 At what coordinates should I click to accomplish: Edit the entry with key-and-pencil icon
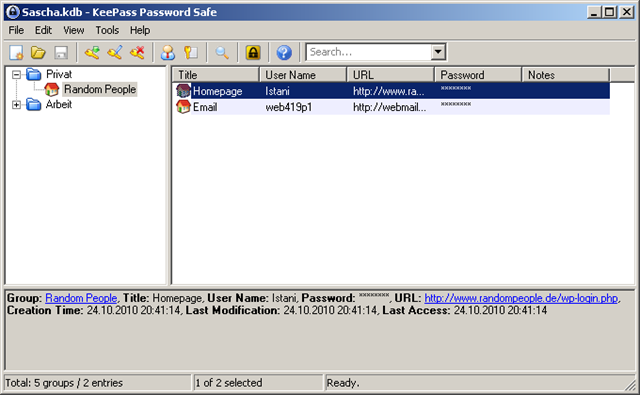coord(115,53)
